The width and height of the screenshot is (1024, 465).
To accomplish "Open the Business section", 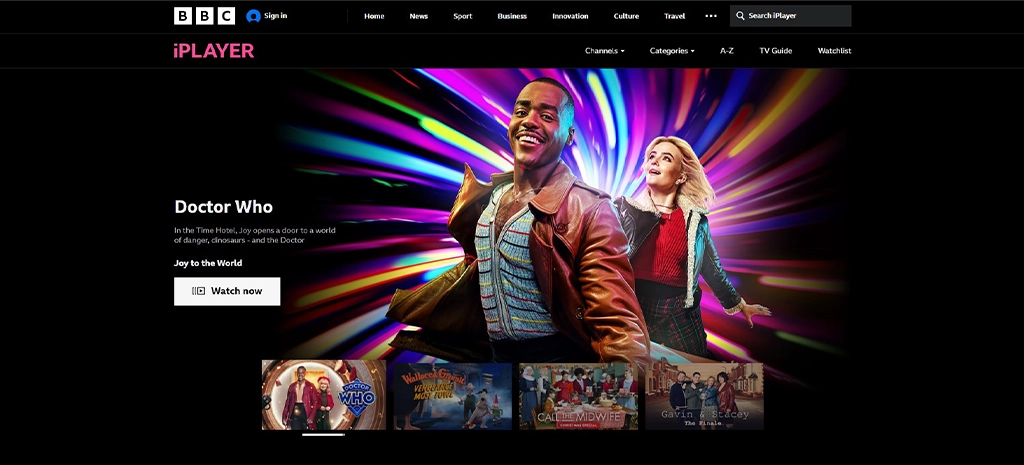I will (512, 16).
